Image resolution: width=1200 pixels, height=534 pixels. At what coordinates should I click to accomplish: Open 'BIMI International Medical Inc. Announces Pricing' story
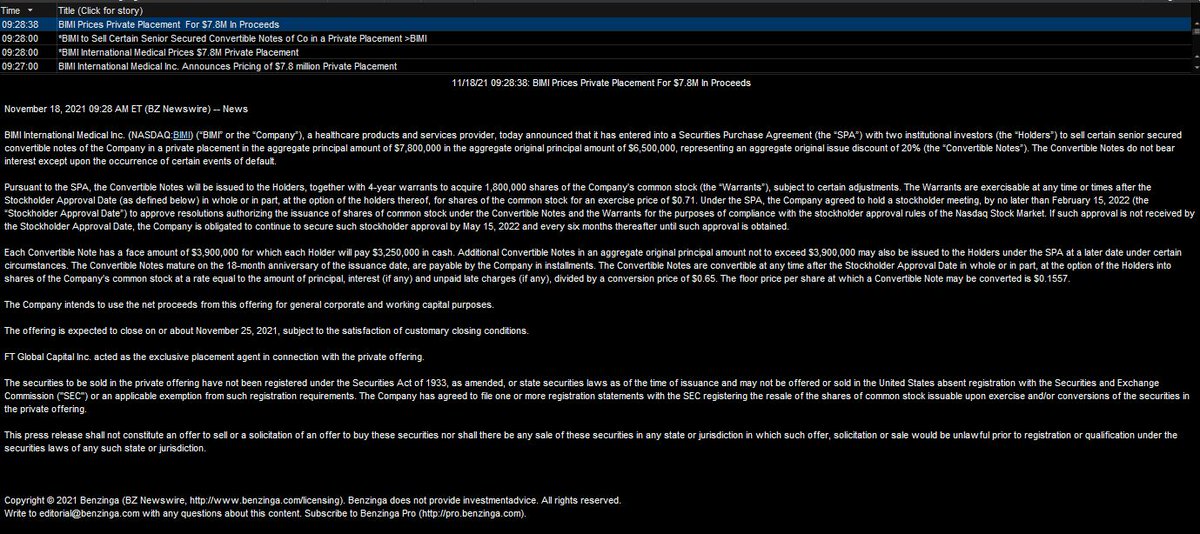click(x=227, y=66)
